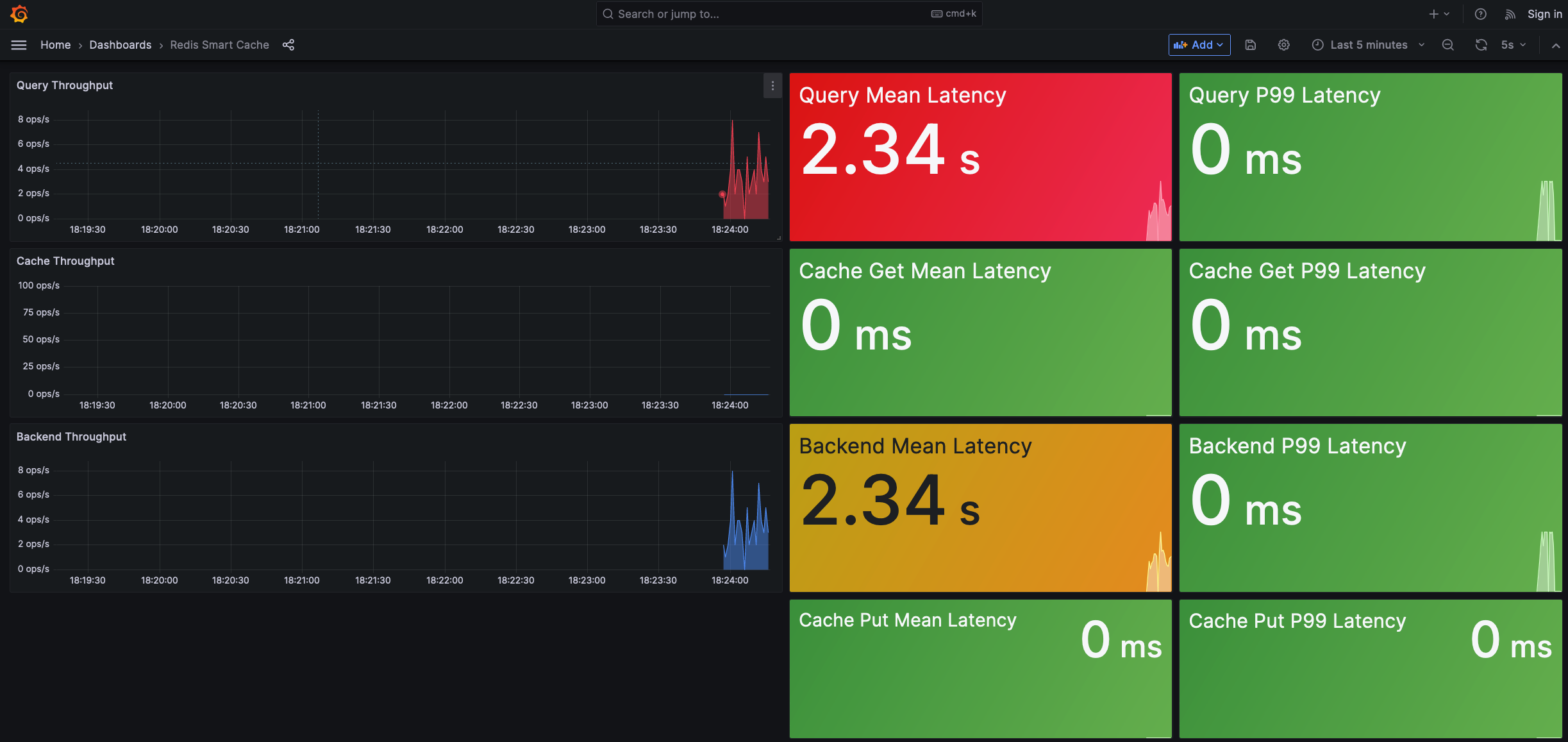Expand the 5s refresh interval dropdown
The height and width of the screenshot is (742, 1568).
pos(1514,45)
